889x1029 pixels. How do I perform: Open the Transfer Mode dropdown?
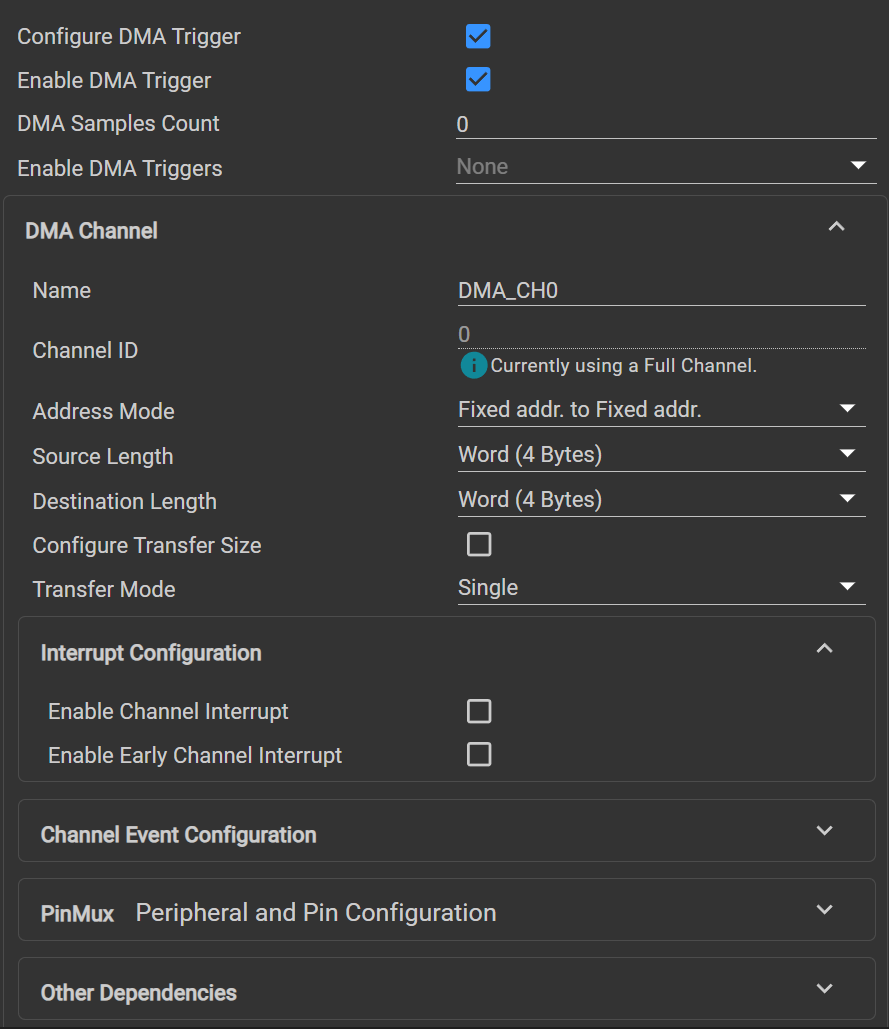click(x=661, y=588)
